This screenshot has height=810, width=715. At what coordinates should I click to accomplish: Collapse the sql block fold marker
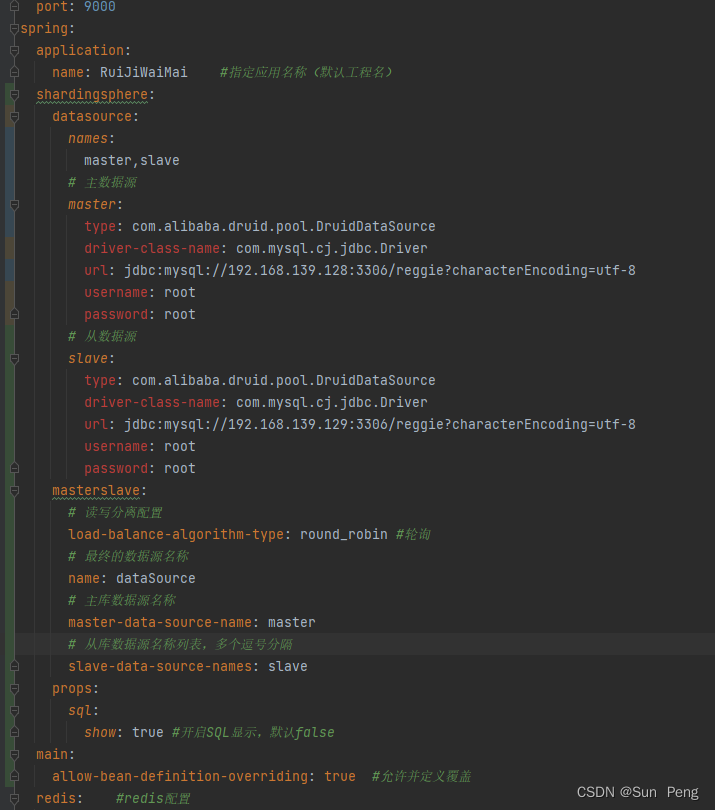pyautogui.click(x=14, y=711)
